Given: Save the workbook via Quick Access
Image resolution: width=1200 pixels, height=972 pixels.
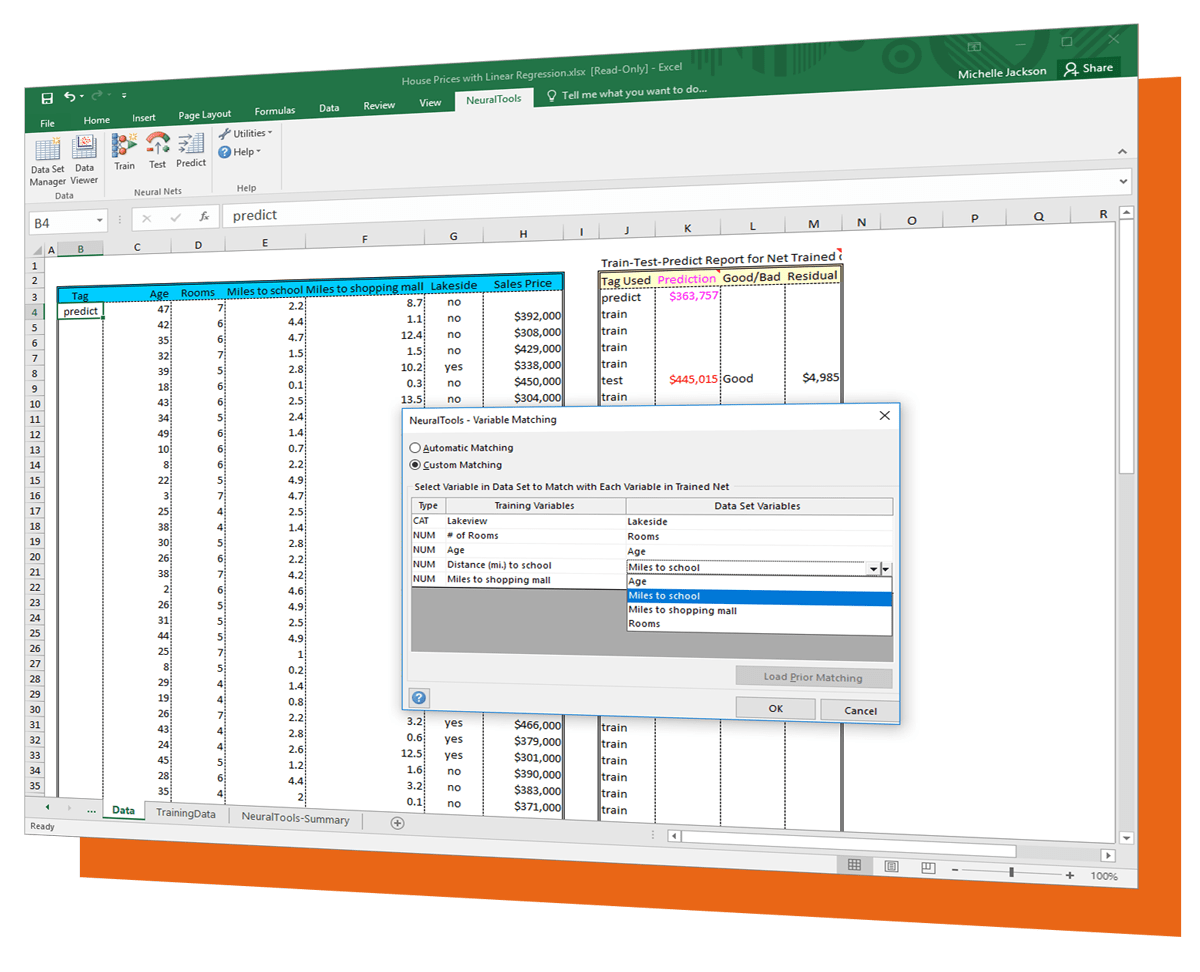Looking at the screenshot, I should click(47, 98).
